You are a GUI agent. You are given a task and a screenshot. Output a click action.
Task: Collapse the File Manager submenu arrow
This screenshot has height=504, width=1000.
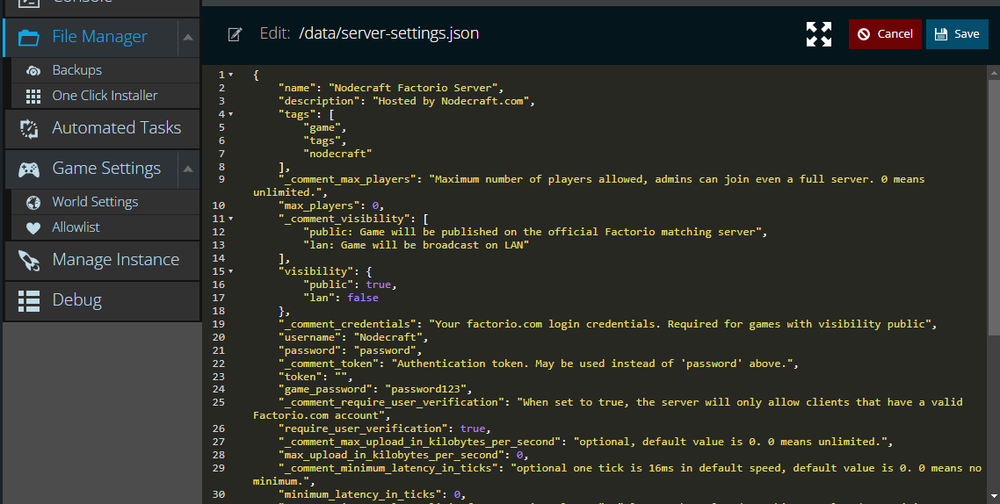click(187, 37)
